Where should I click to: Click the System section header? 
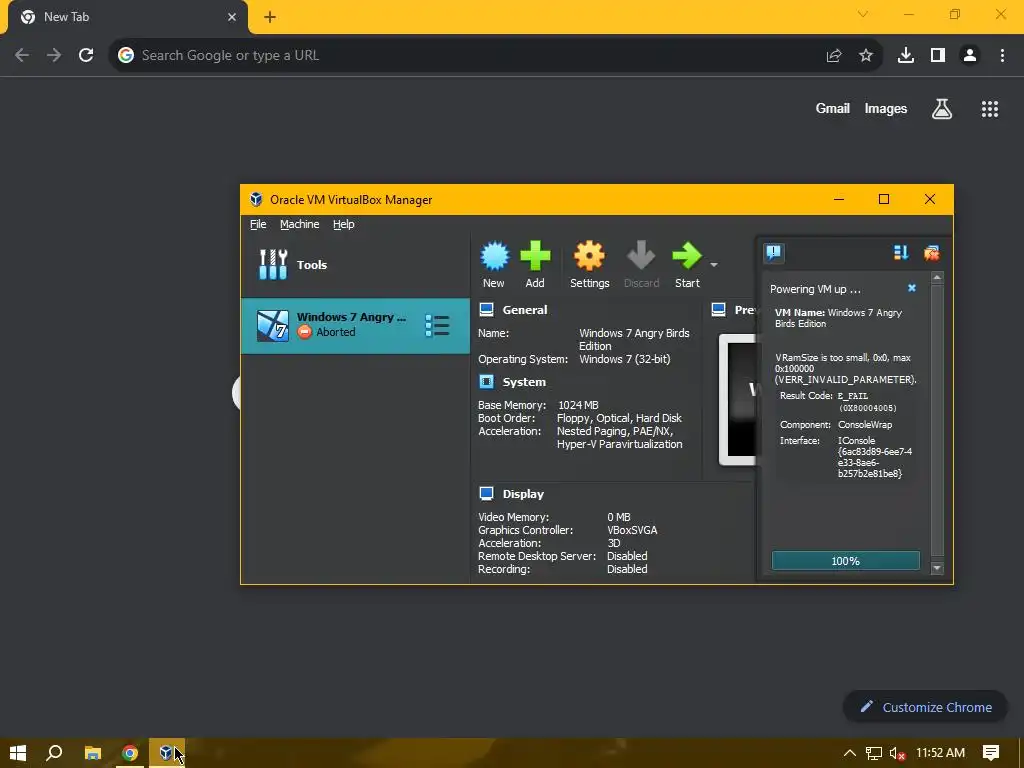(524, 381)
